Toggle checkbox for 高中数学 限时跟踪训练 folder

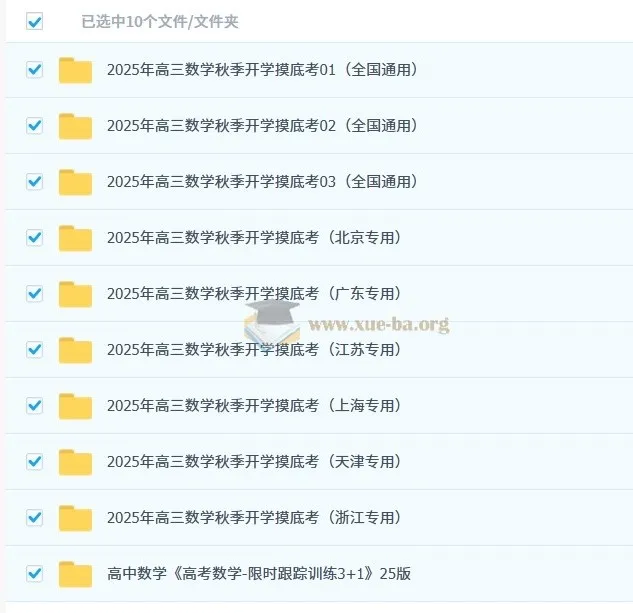click(34, 573)
